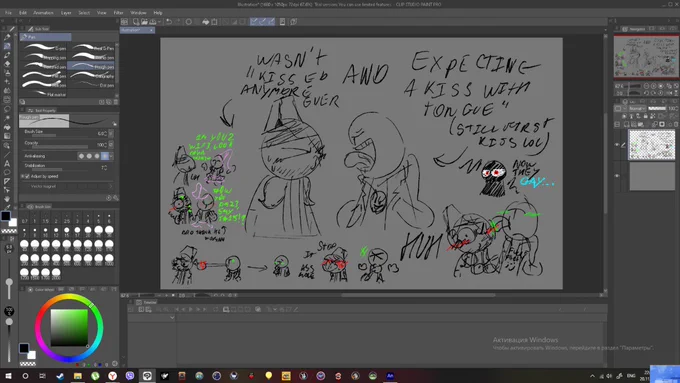
Task: Open the Filter menu
Action: (118, 13)
